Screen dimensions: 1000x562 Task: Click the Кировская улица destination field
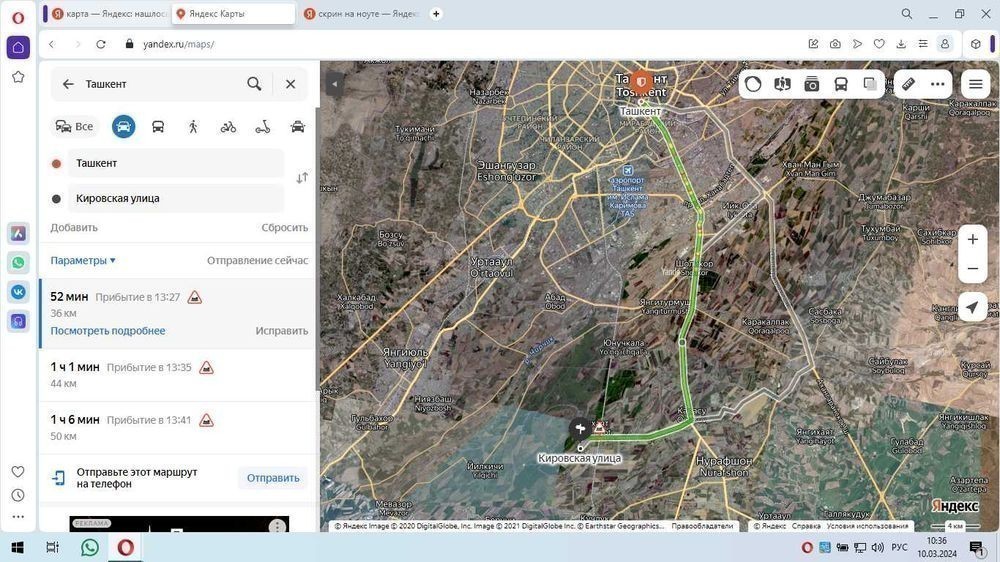(175, 198)
